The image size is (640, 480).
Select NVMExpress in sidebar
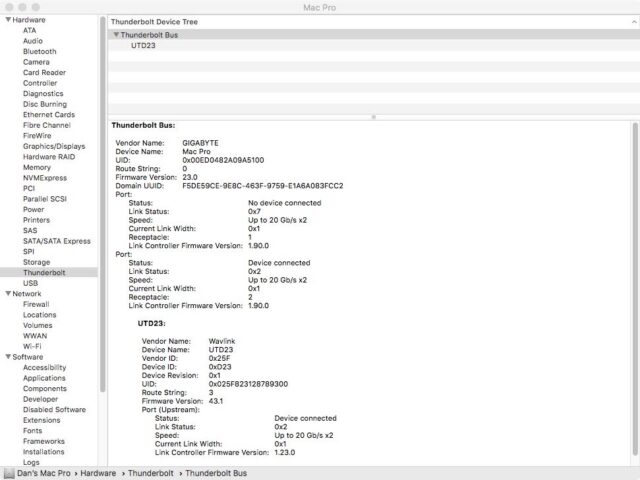tap(45, 178)
